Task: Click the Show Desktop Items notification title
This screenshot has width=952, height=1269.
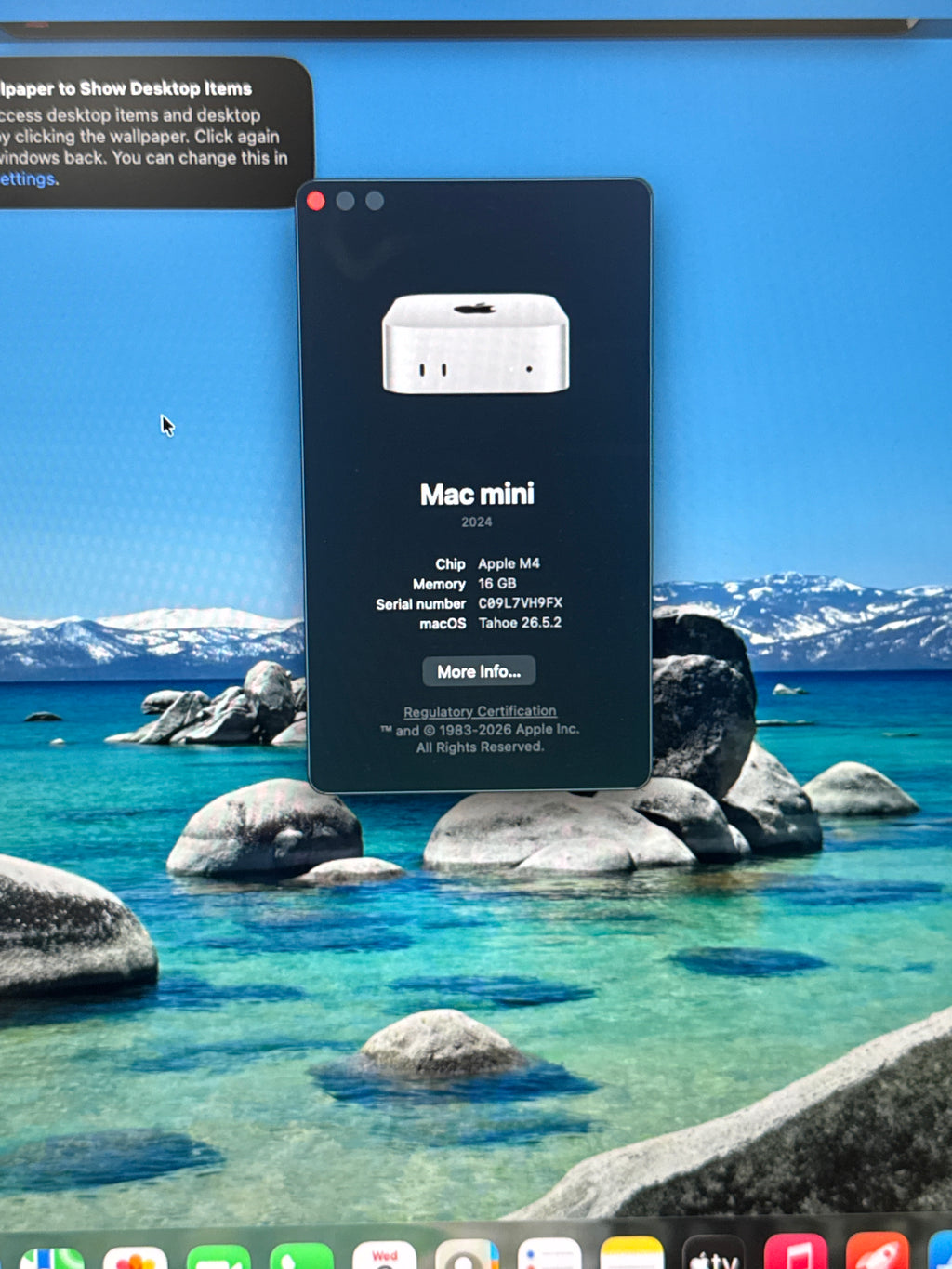Action: [126, 88]
